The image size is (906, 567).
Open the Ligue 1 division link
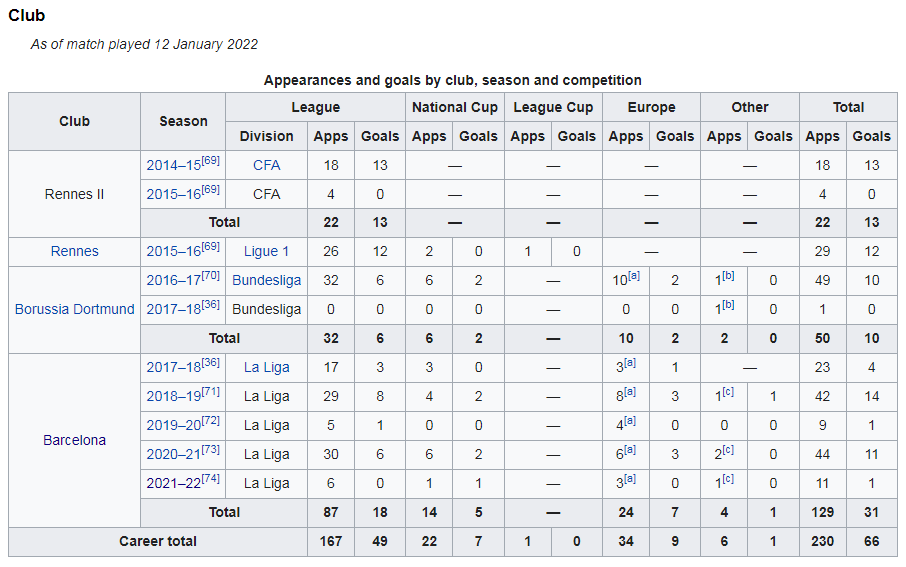[x=266, y=251]
